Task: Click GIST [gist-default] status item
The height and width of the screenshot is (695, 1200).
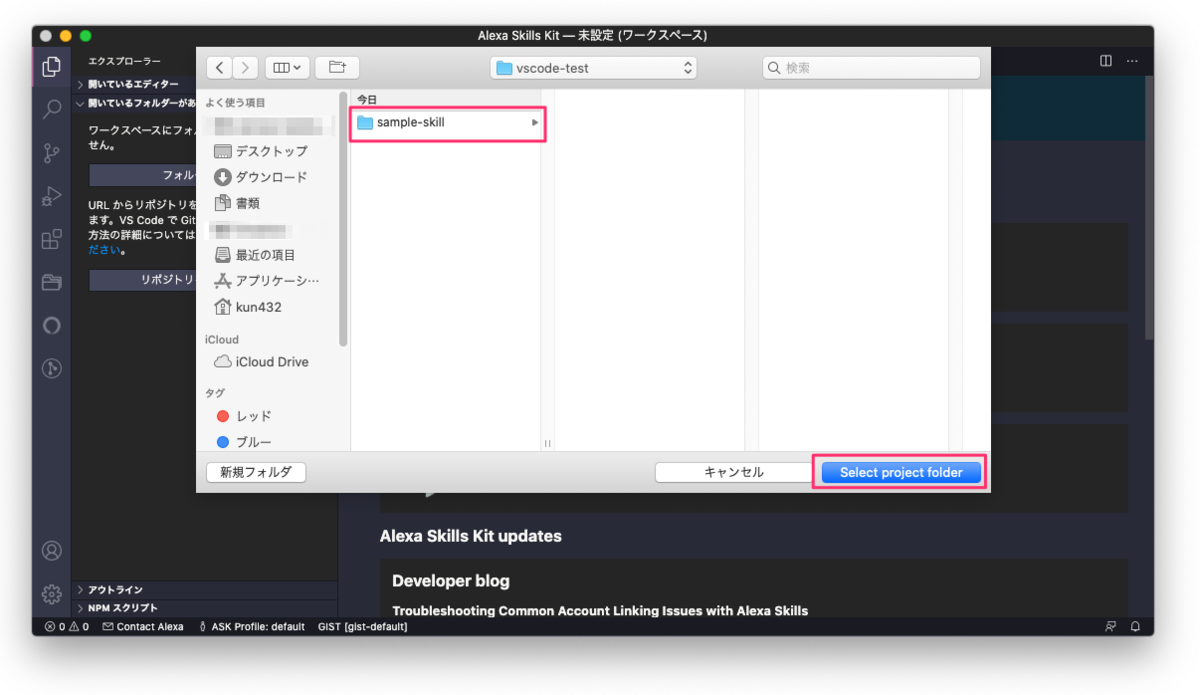Action: point(362,627)
